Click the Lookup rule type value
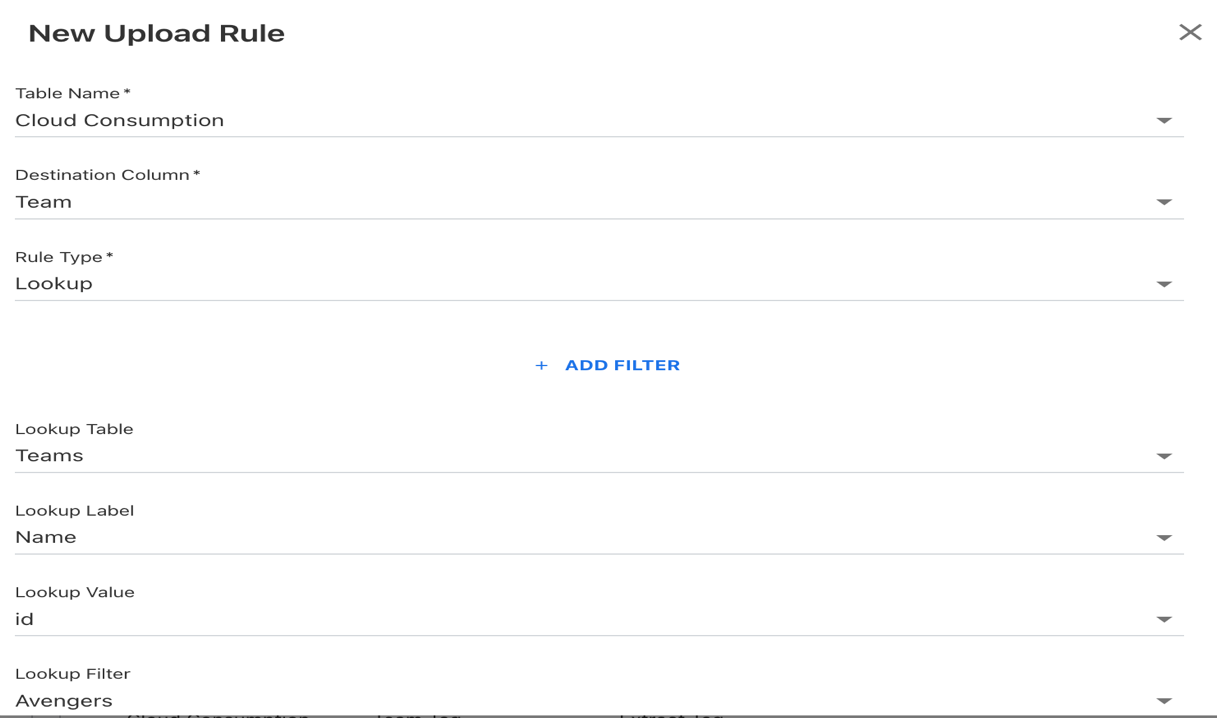 [54, 284]
